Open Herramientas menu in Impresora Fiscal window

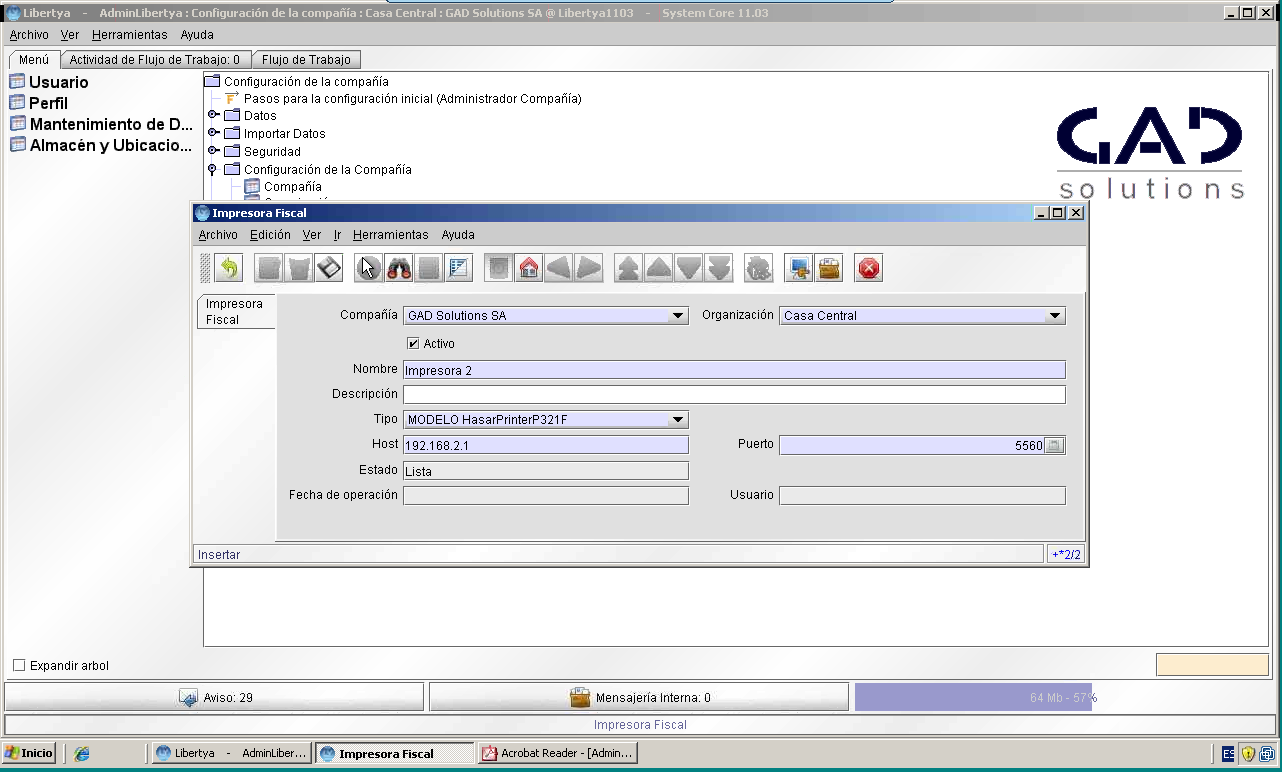(390, 235)
